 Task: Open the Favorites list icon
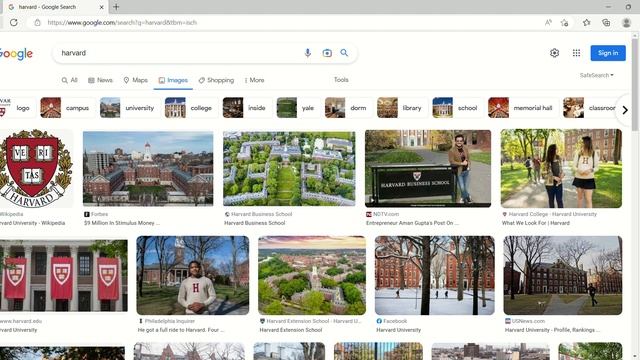587,22
